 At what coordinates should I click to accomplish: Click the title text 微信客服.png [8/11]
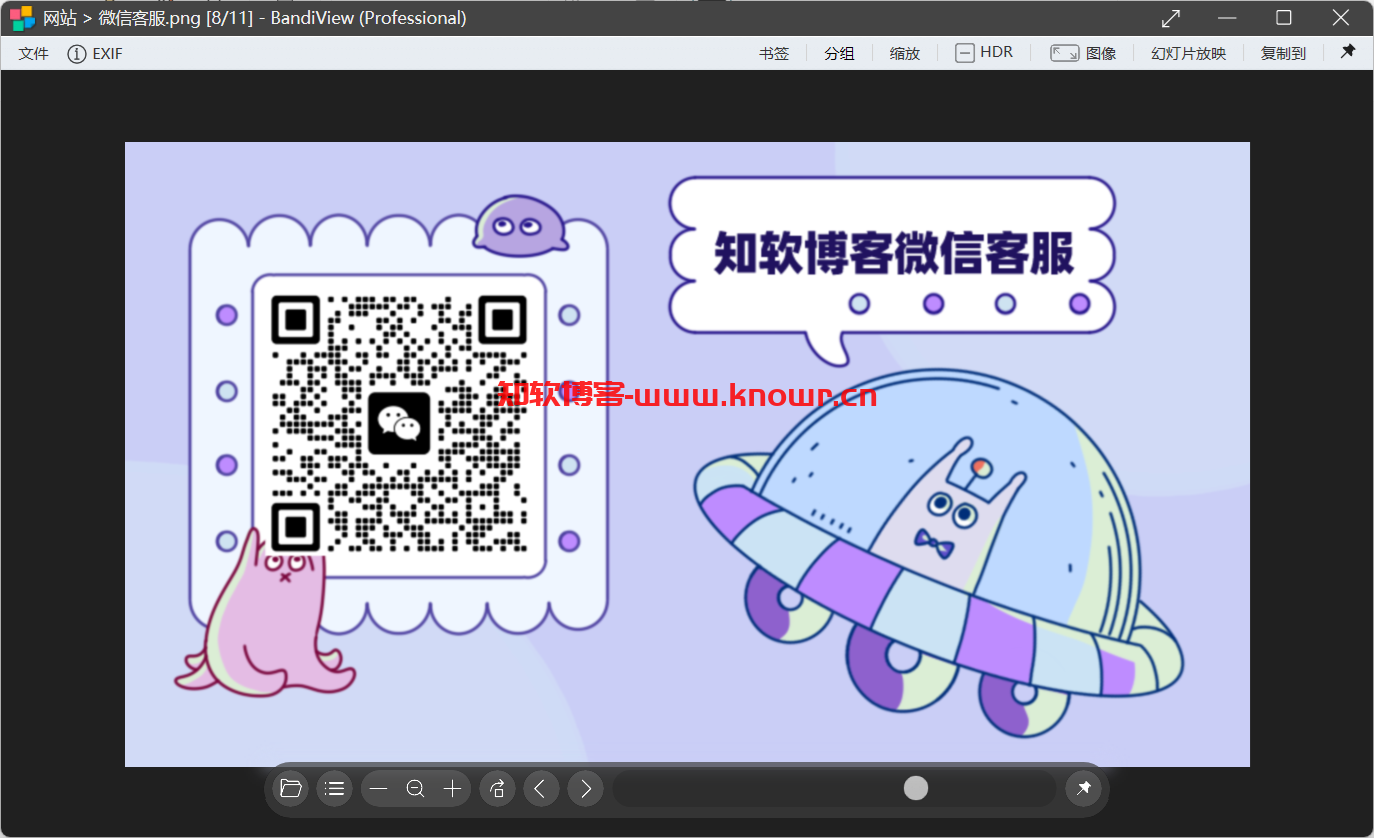[x=175, y=18]
